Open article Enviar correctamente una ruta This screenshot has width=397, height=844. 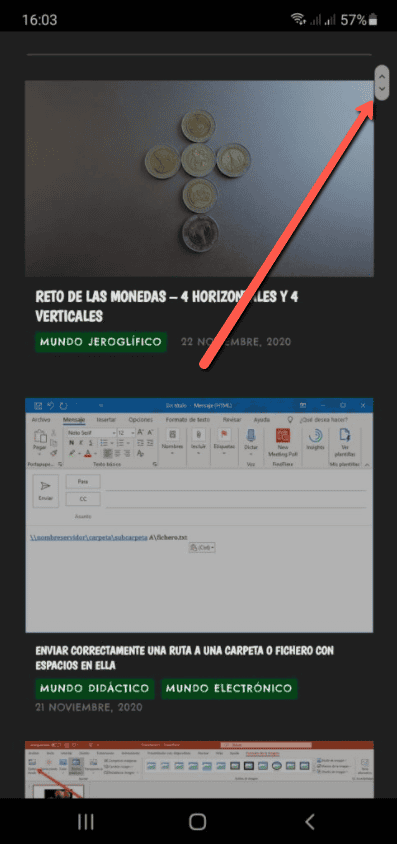point(185,658)
